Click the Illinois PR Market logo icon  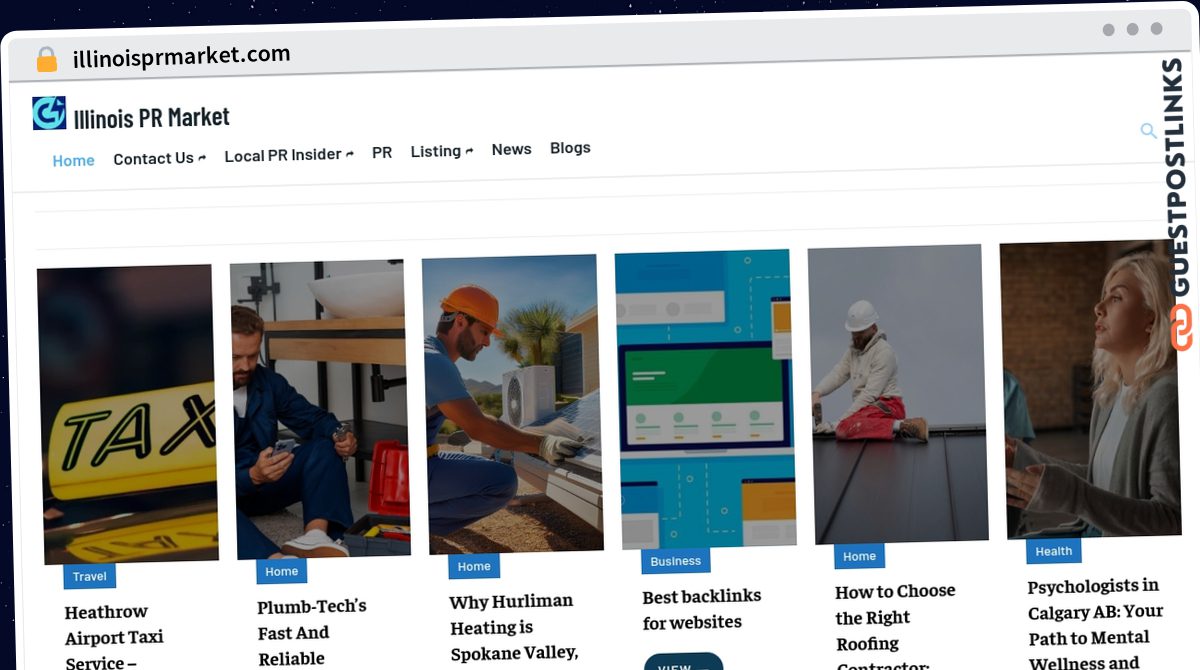49,113
